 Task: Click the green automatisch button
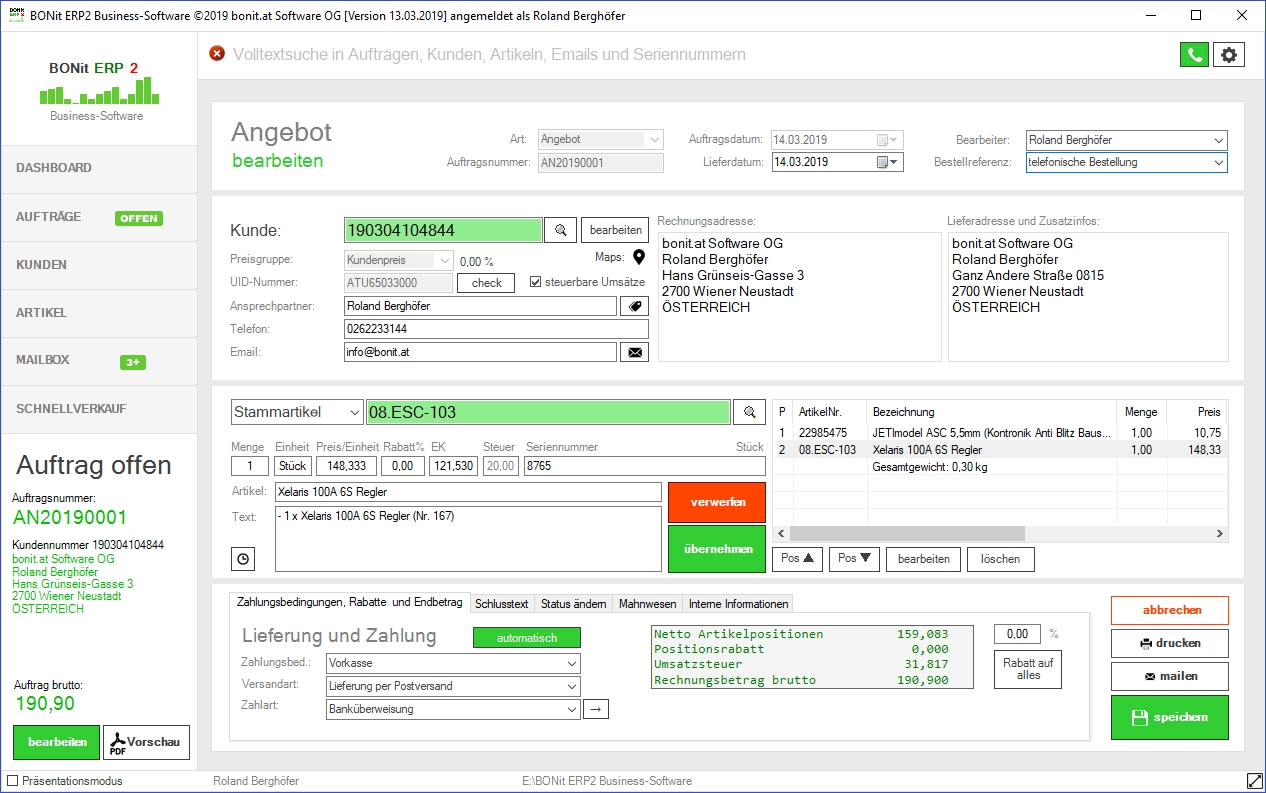click(x=526, y=637)
